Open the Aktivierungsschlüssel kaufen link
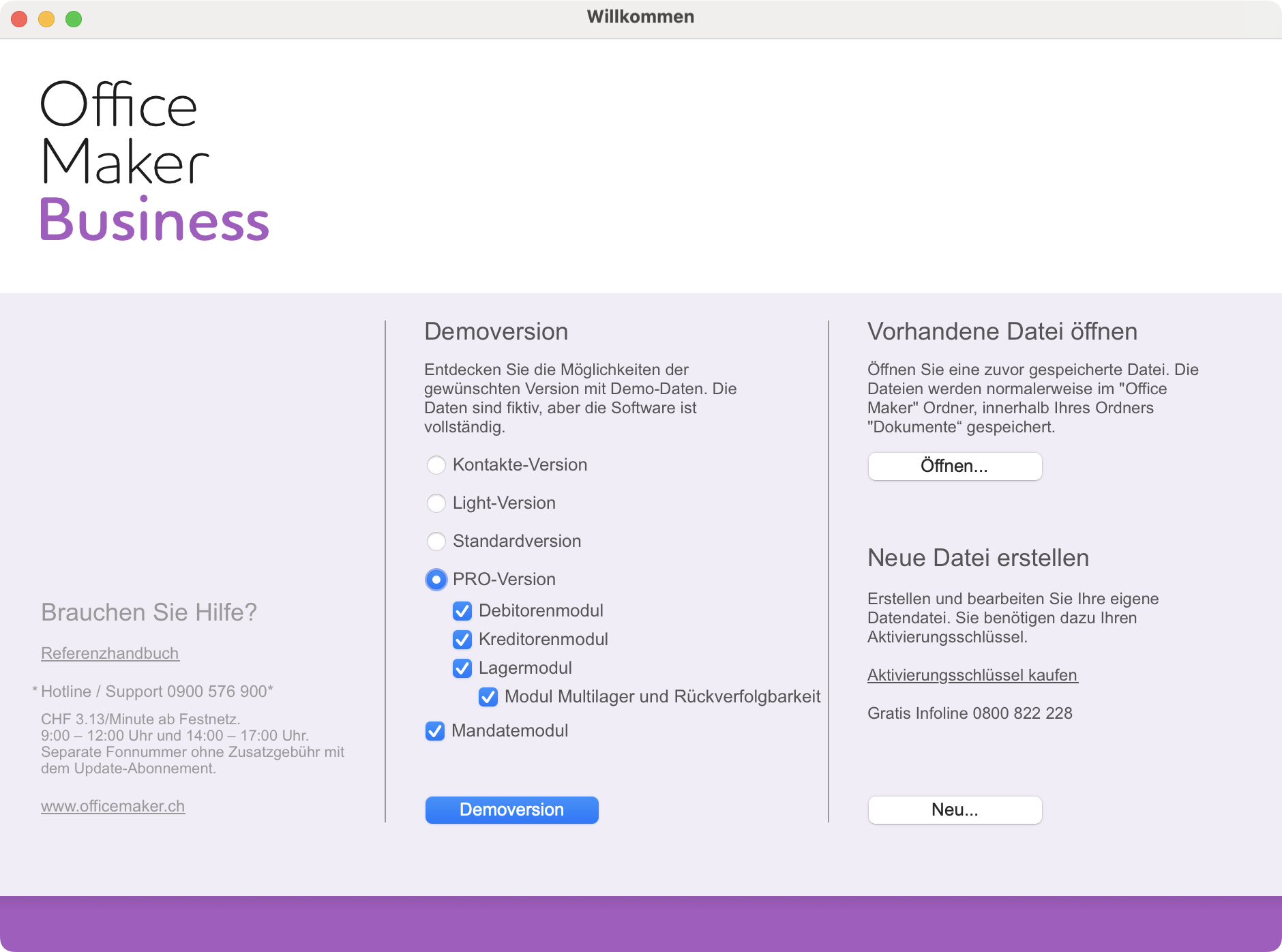Viewport: 1282px width, 952px height. click(x=972, y=675)
